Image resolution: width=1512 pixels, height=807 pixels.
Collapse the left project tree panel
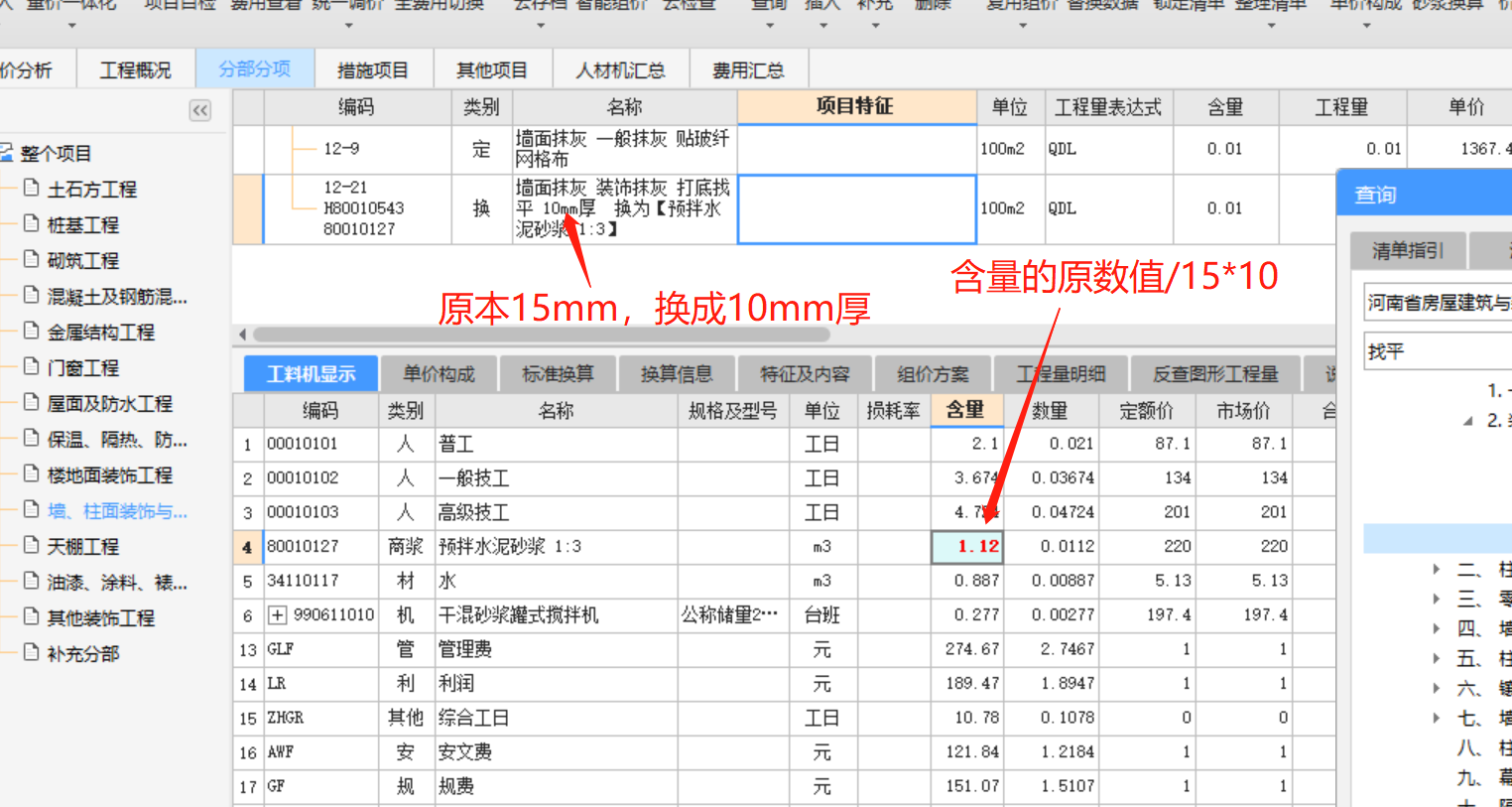click(200, 110)
